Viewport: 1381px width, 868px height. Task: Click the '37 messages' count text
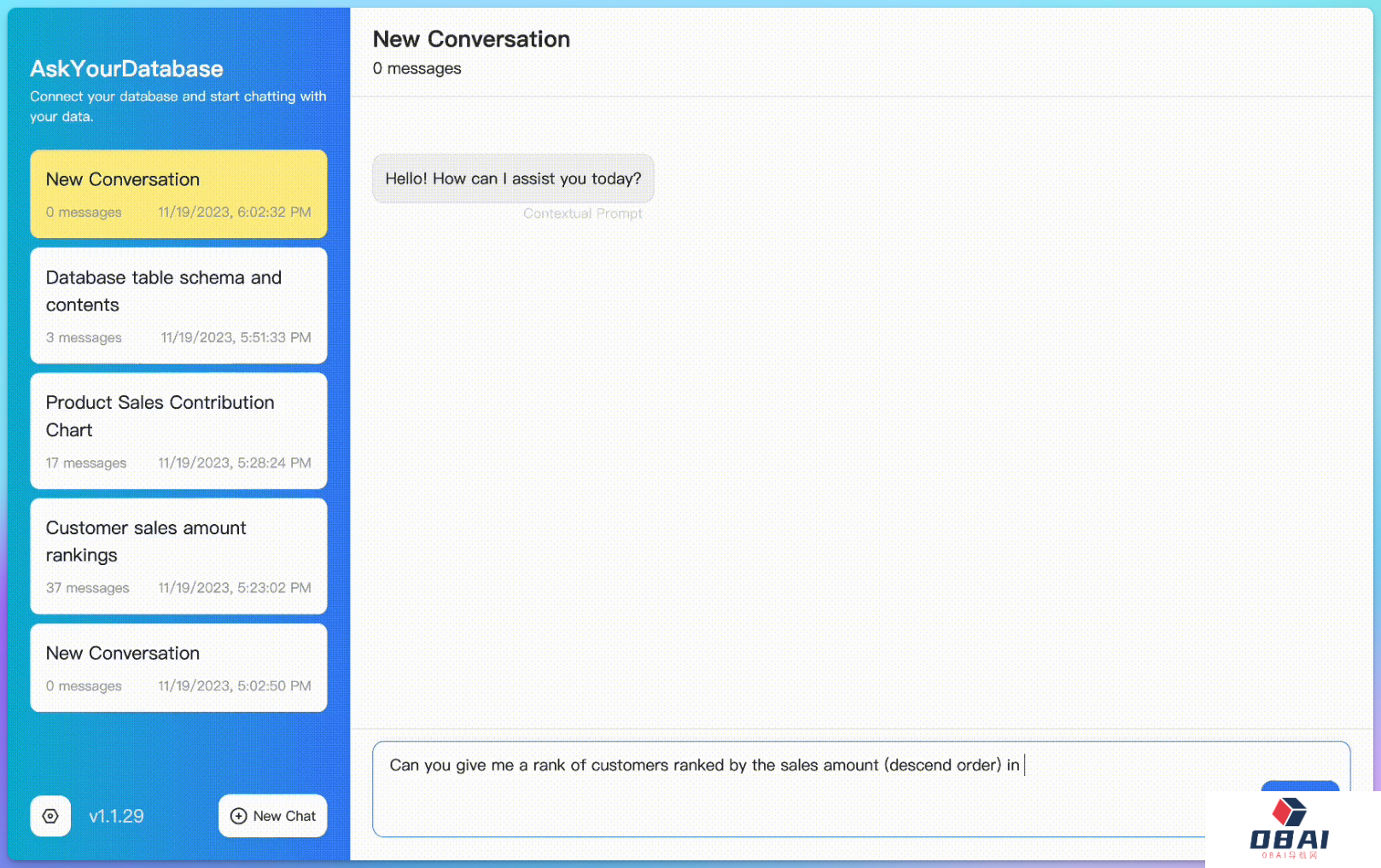tap(88, 588)
